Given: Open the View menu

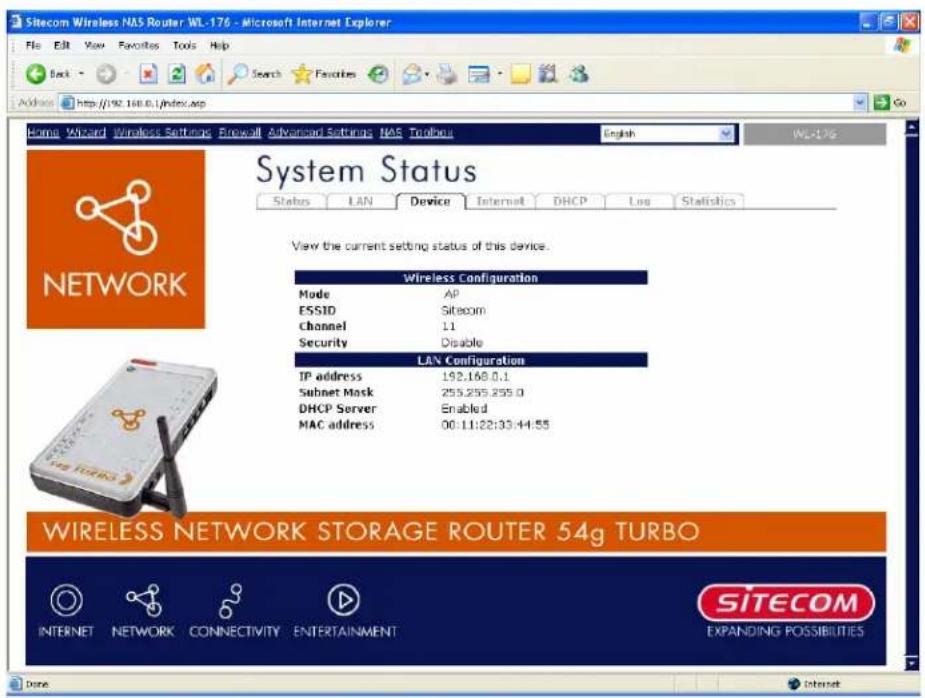Looking at the screenshot, I should coord(94,45).
